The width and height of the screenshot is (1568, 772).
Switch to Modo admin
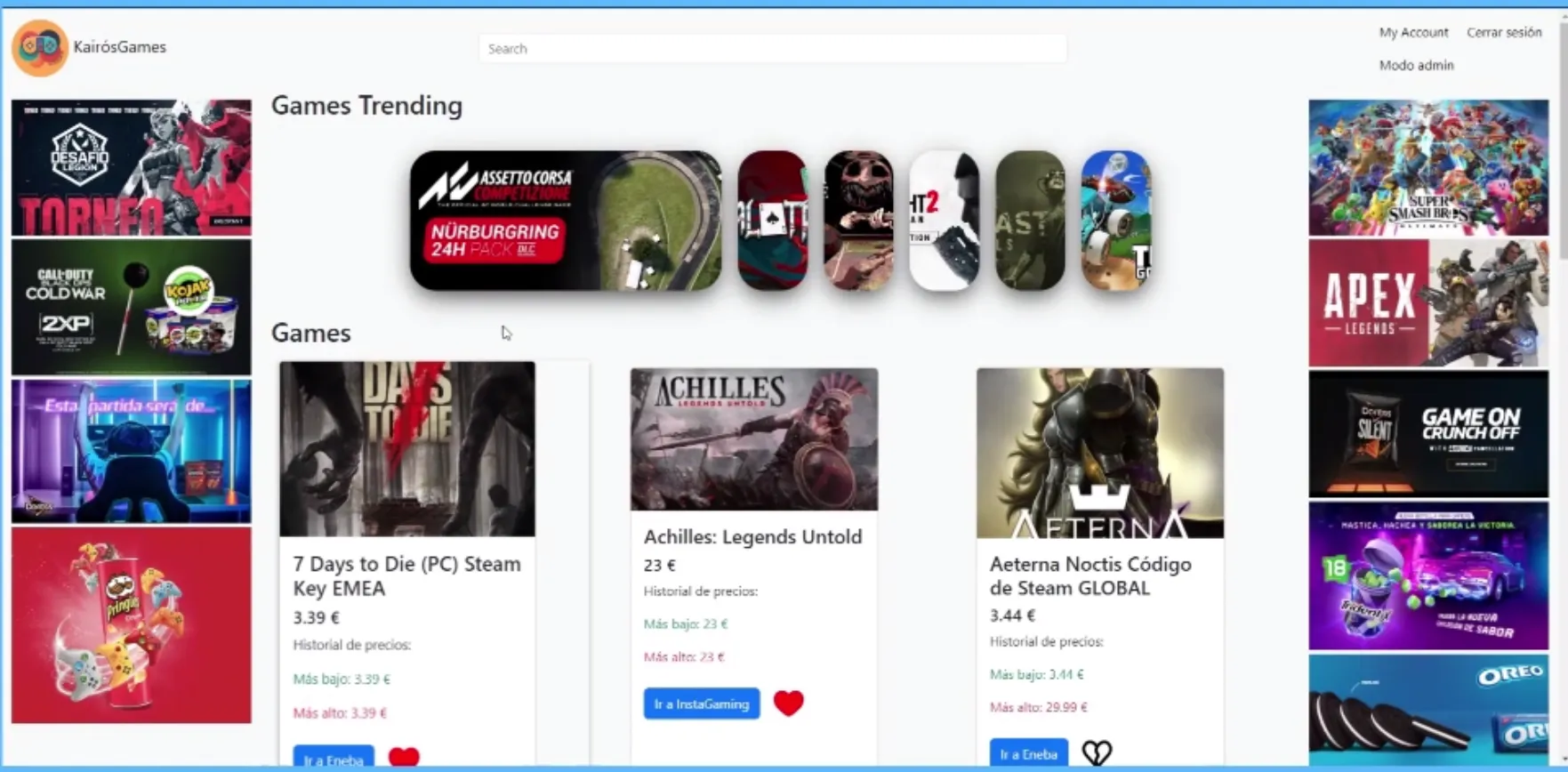pyautogui.click(x=1416, y=65)
